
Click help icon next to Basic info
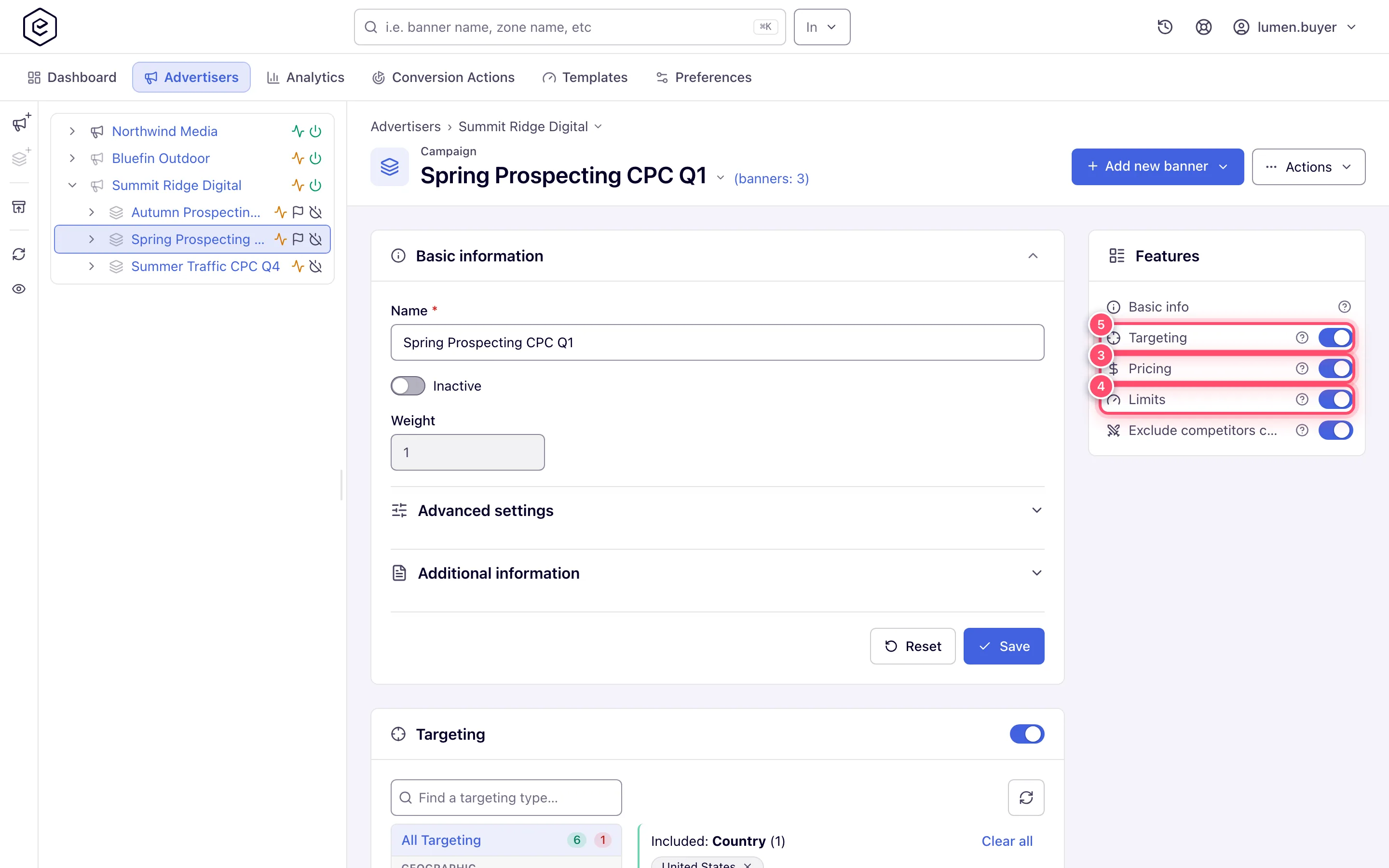1344,307
